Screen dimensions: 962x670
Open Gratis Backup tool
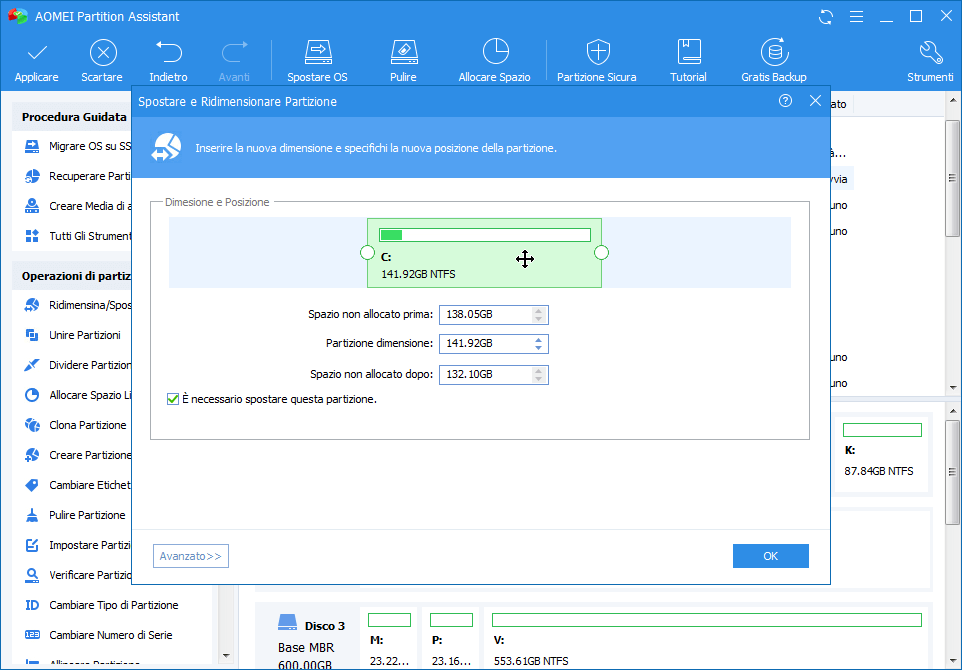pyautogui.click(x=774, y=61)
